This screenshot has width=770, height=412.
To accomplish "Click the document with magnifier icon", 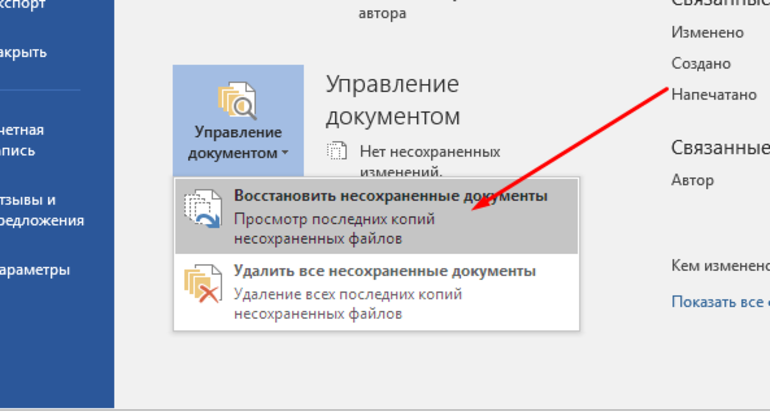I will click(x=238, y=101).
